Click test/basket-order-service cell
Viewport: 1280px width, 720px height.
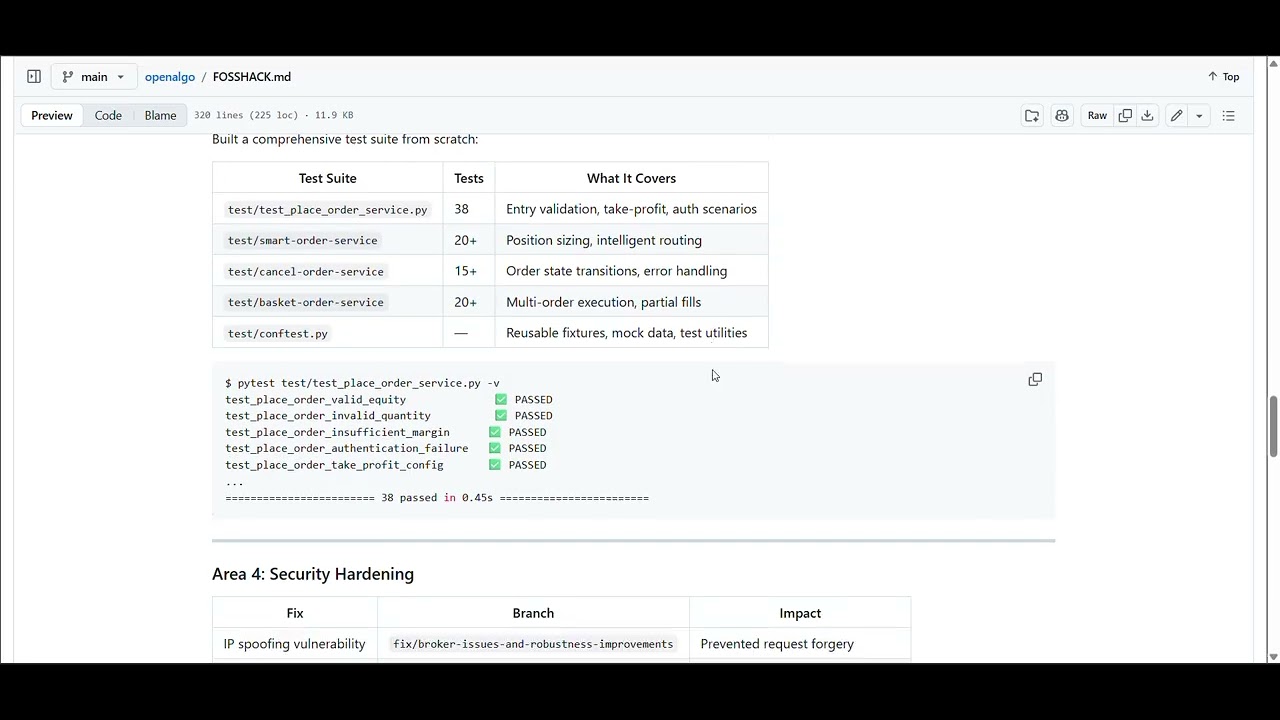pyautogui.click(x=327, y=302)
